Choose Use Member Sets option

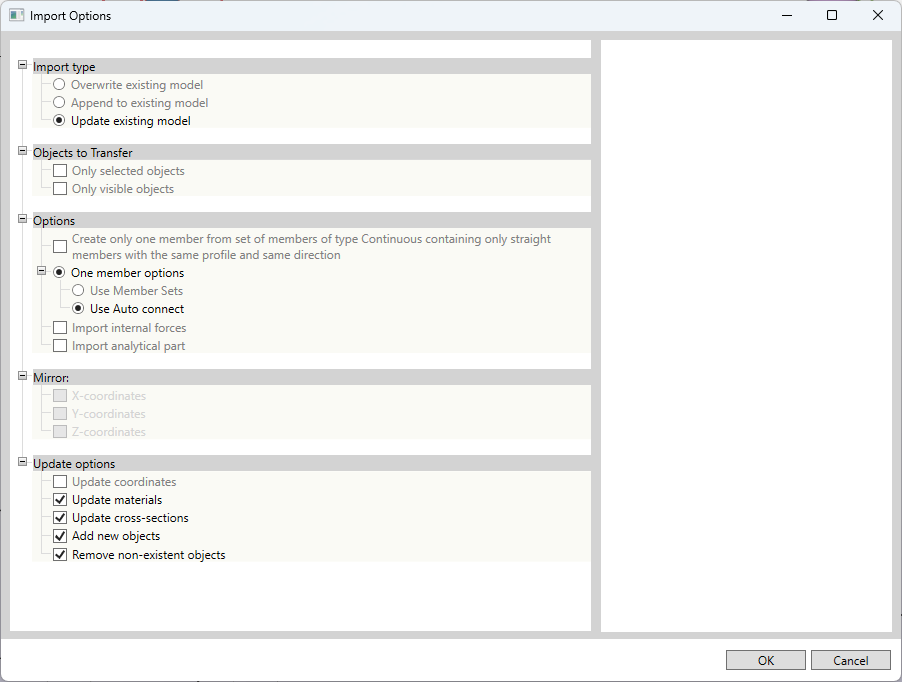click(x=78, y=291)
